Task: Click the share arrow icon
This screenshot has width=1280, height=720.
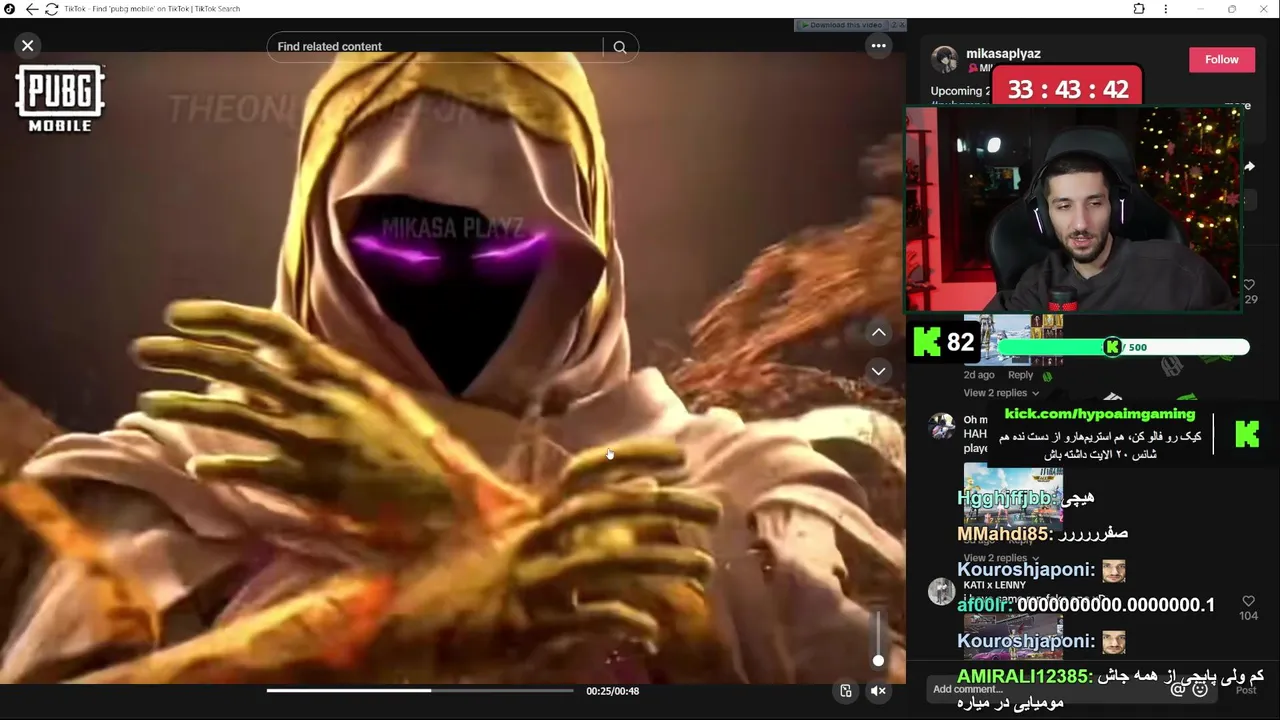Action: pyautogui.click(x=1249, y=167)
